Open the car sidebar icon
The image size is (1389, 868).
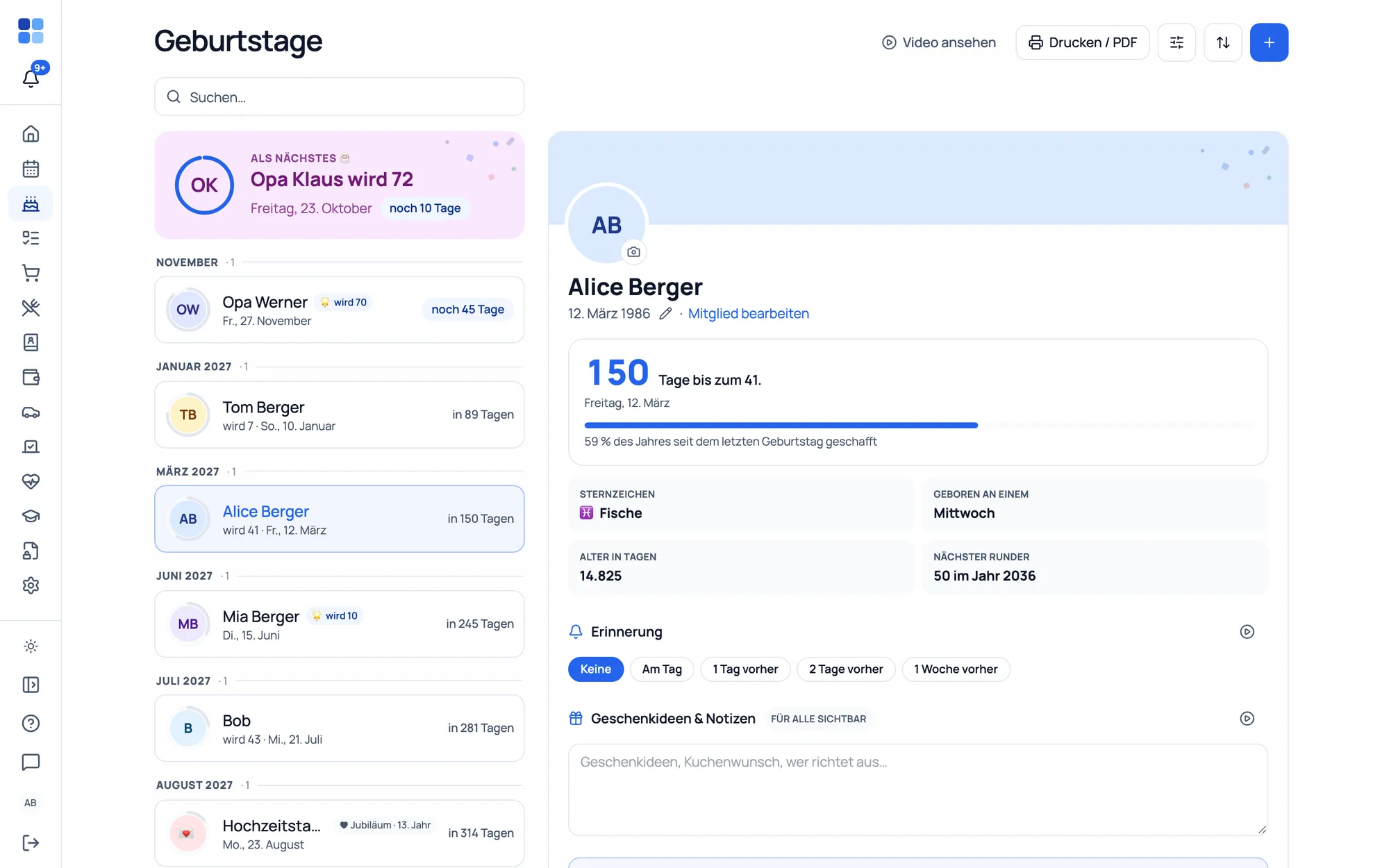pyautogui.click(x=31, y=412)
